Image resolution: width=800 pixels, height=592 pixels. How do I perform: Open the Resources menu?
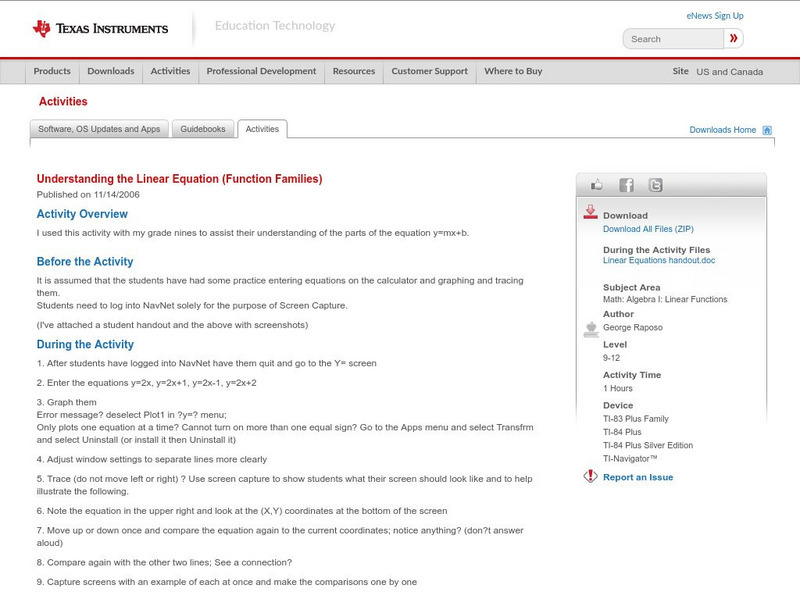(354, 71)
